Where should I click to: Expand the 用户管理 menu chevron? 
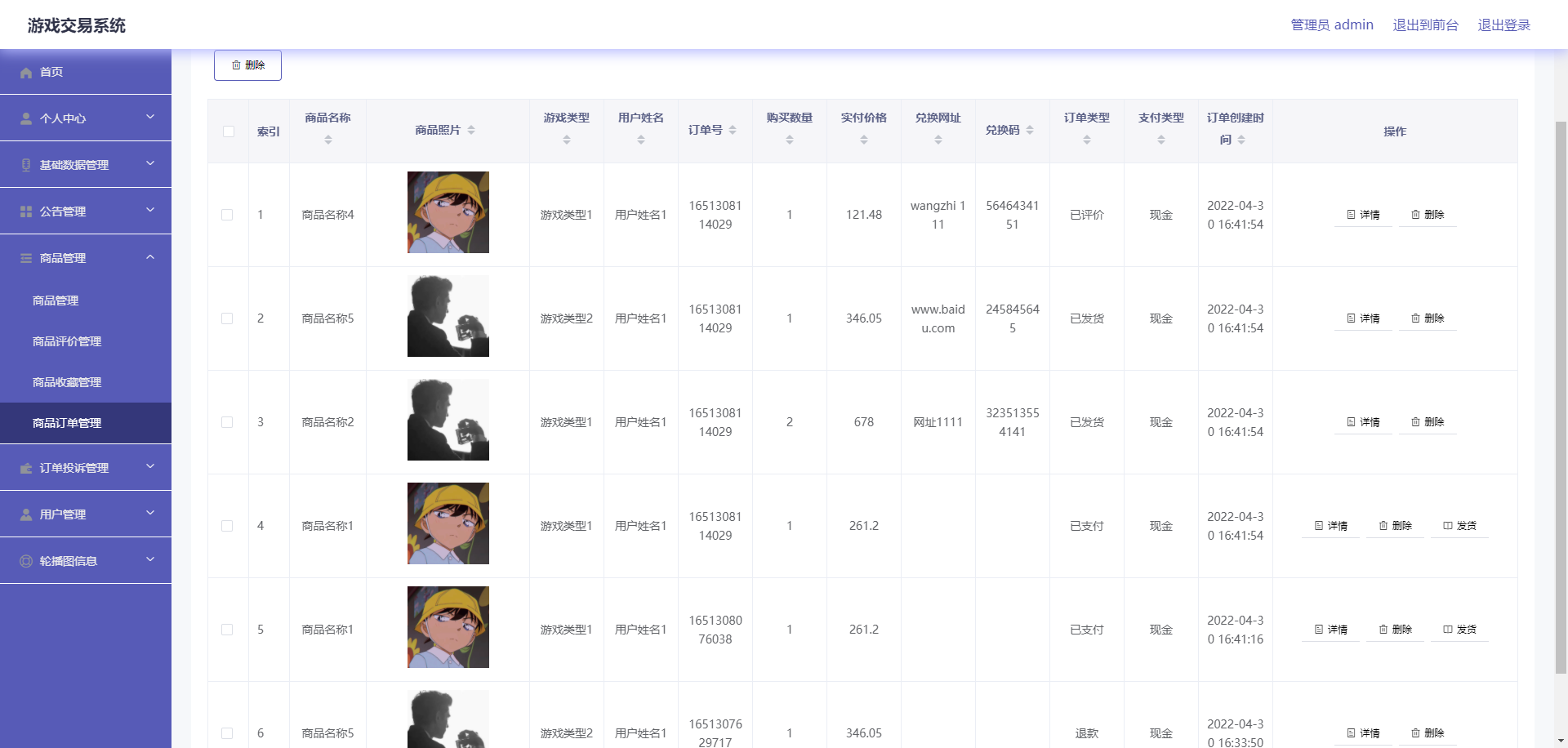[x=150, y=513]
